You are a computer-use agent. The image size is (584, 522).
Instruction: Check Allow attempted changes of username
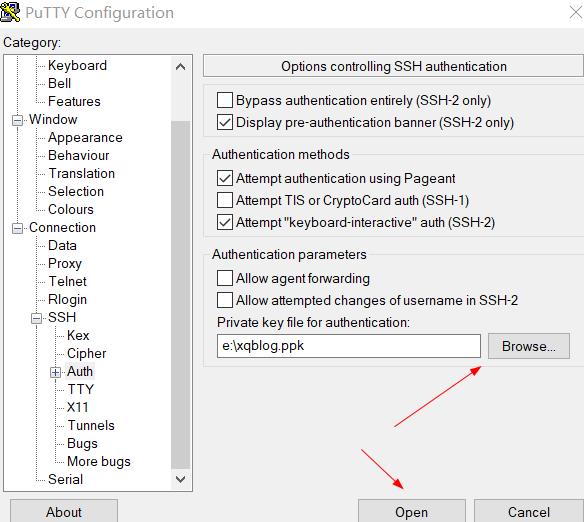tap(225, 300)
